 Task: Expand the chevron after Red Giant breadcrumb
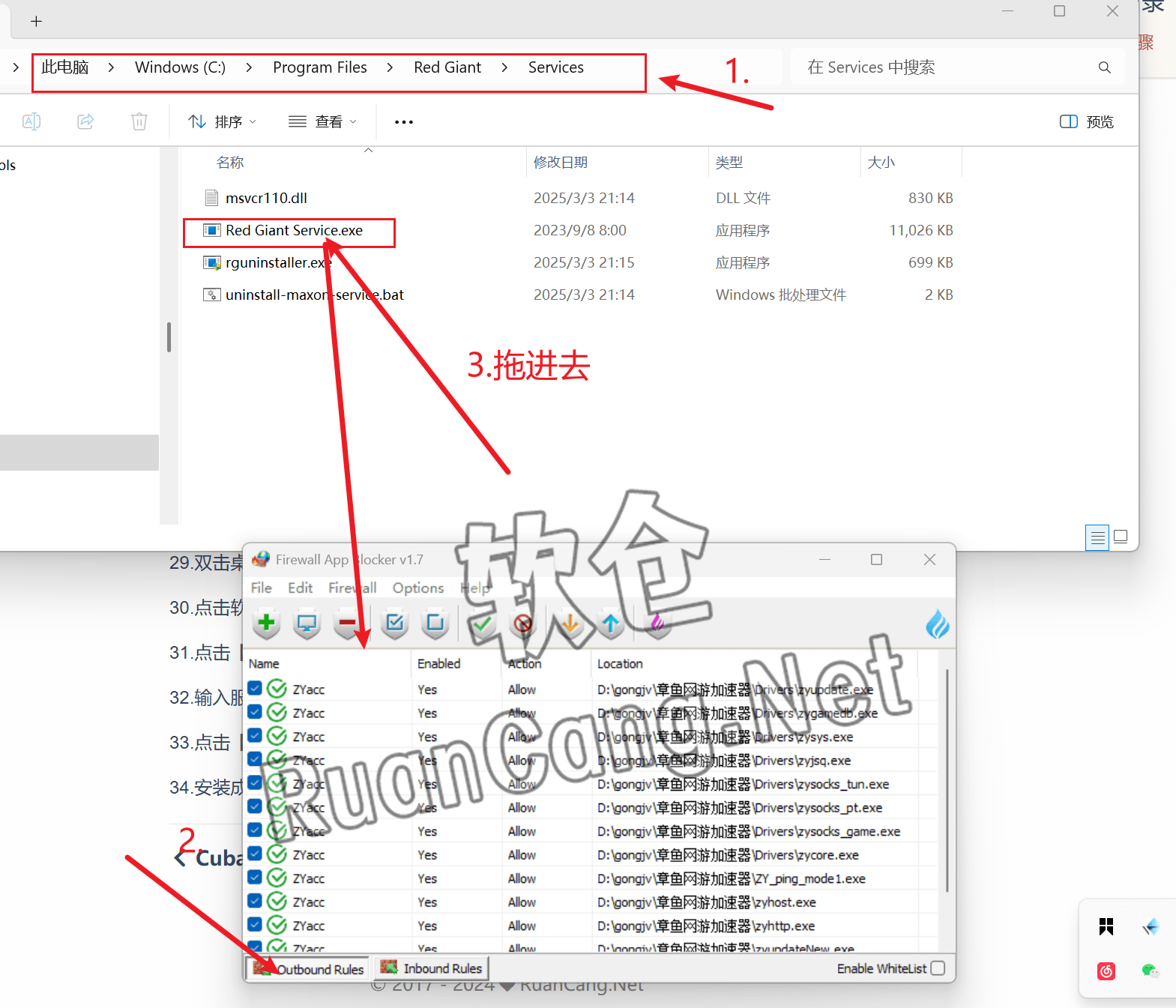(504, 67)
